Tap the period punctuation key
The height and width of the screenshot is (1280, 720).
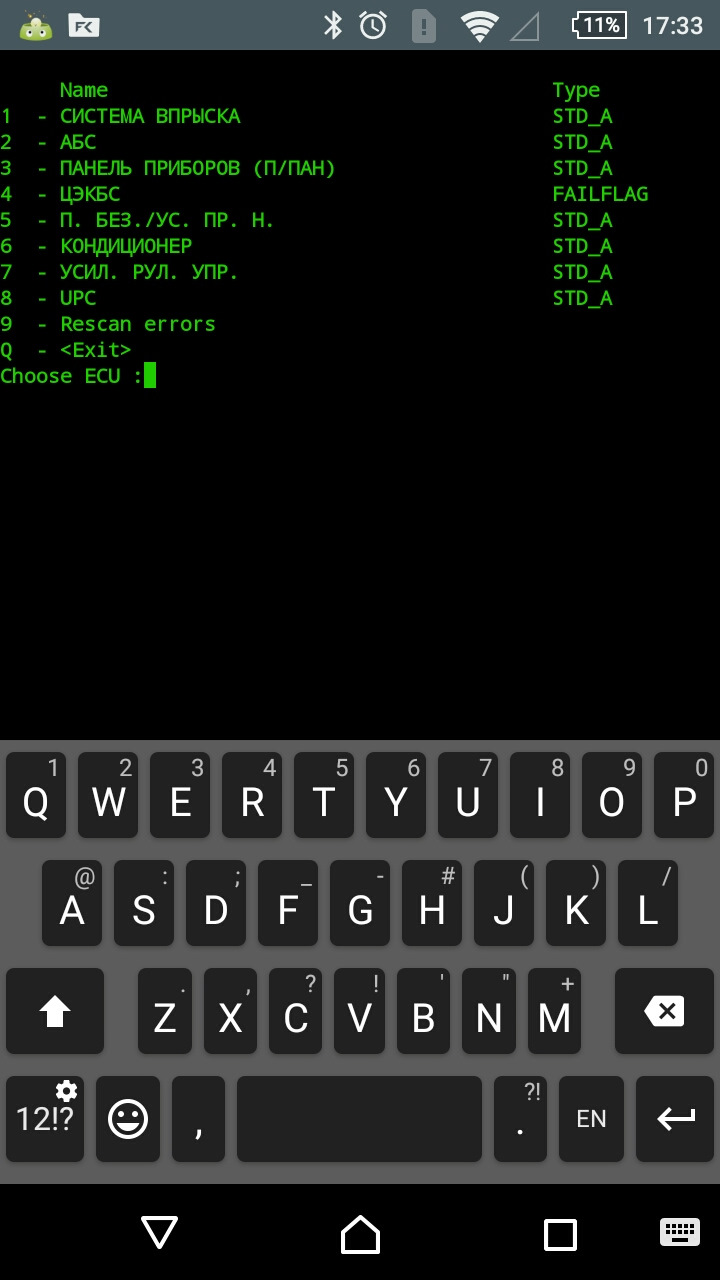(520, 1119)
